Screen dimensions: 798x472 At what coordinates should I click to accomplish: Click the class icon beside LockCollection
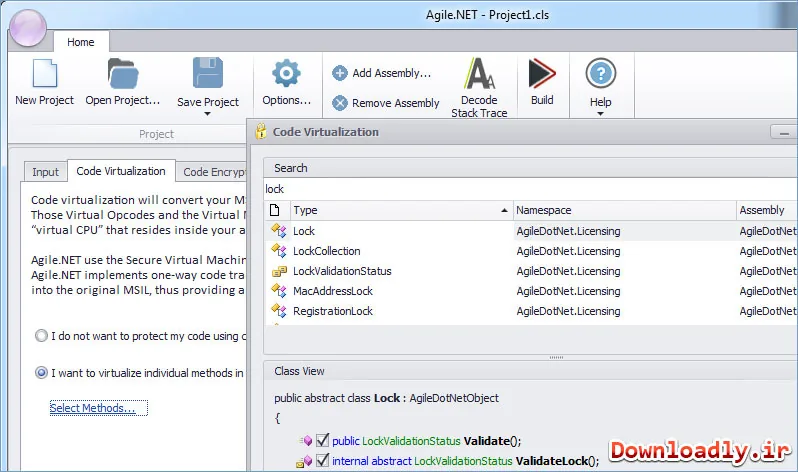[279, 251]
